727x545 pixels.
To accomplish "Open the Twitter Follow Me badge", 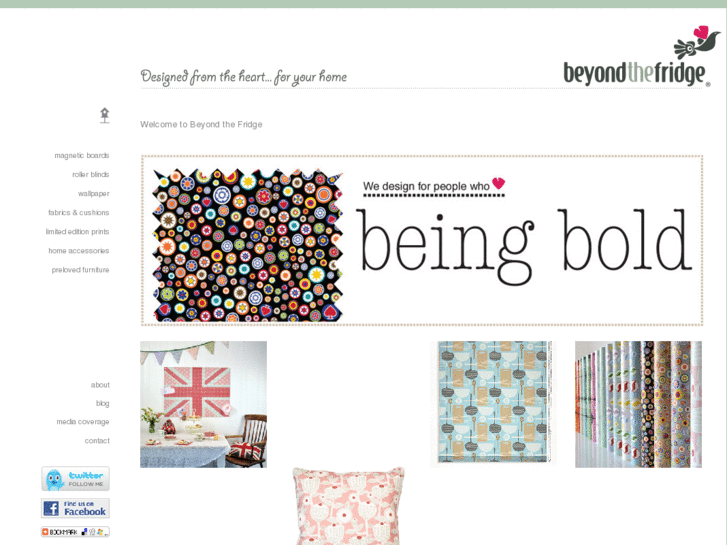I will pos(75,479).
